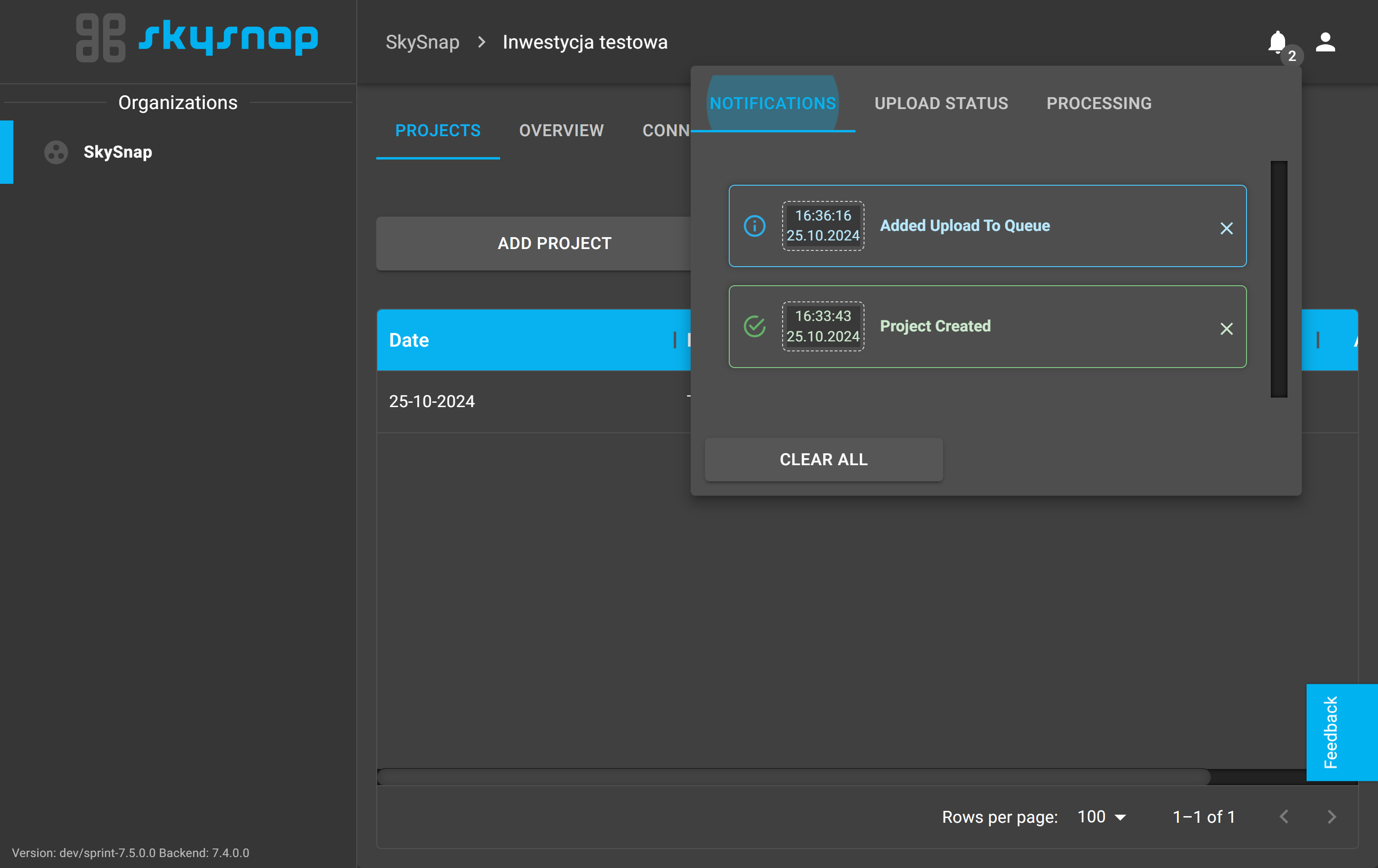Click the Project Created text
This screenshot has width=1378, height=868.
(935, 326)
